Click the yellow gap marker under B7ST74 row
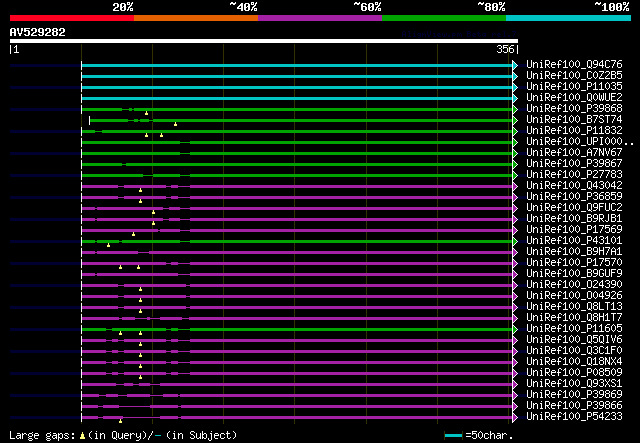640x443 pixels. (x=176, y=124)
